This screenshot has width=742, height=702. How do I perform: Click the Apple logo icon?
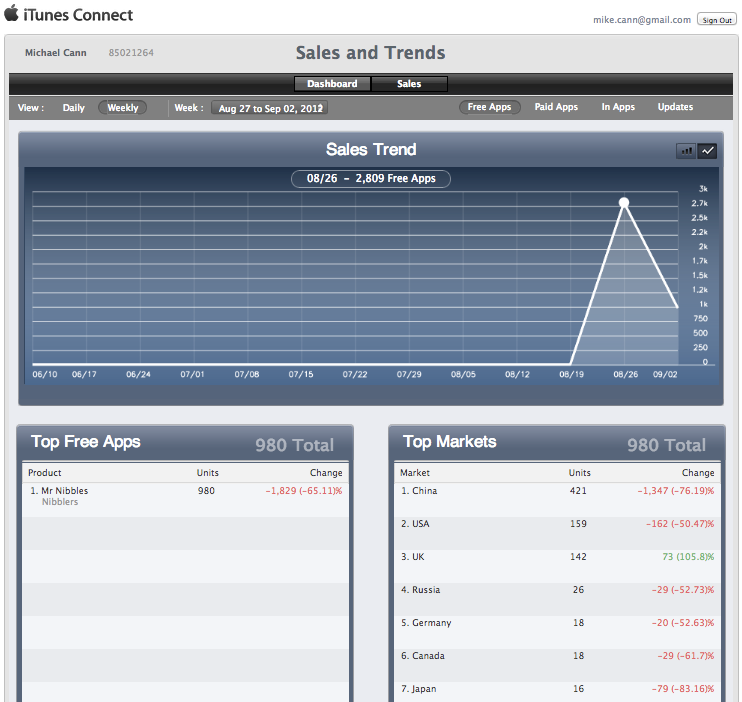point(11,14)
